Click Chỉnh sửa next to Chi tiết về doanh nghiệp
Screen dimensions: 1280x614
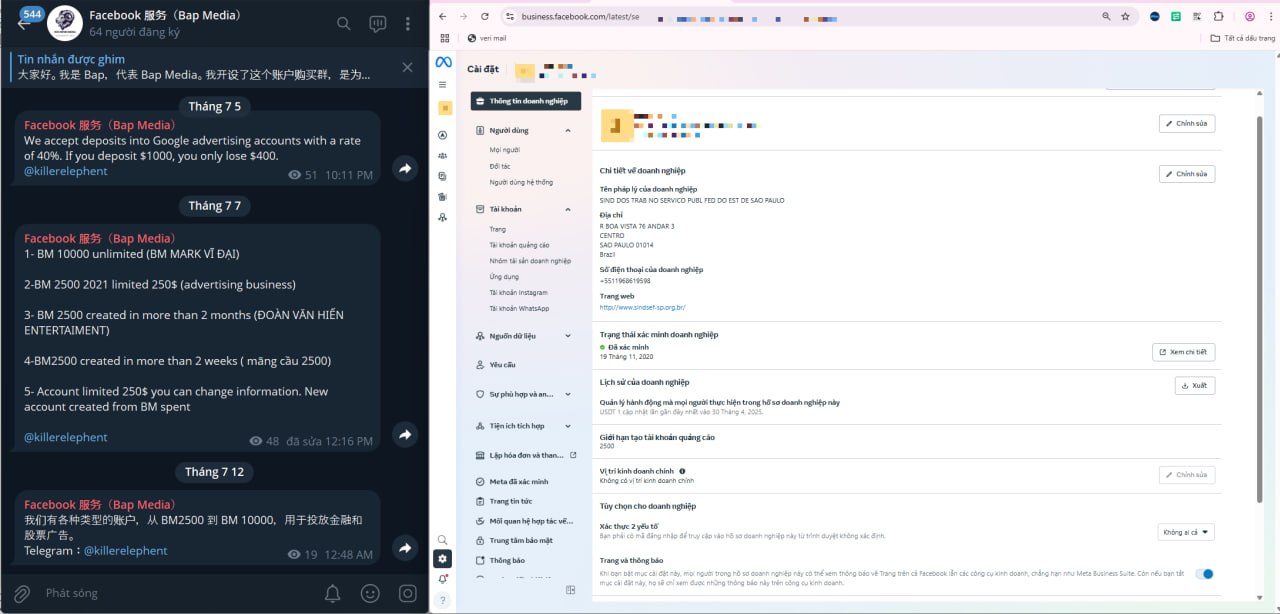[x=1187, y=174]
